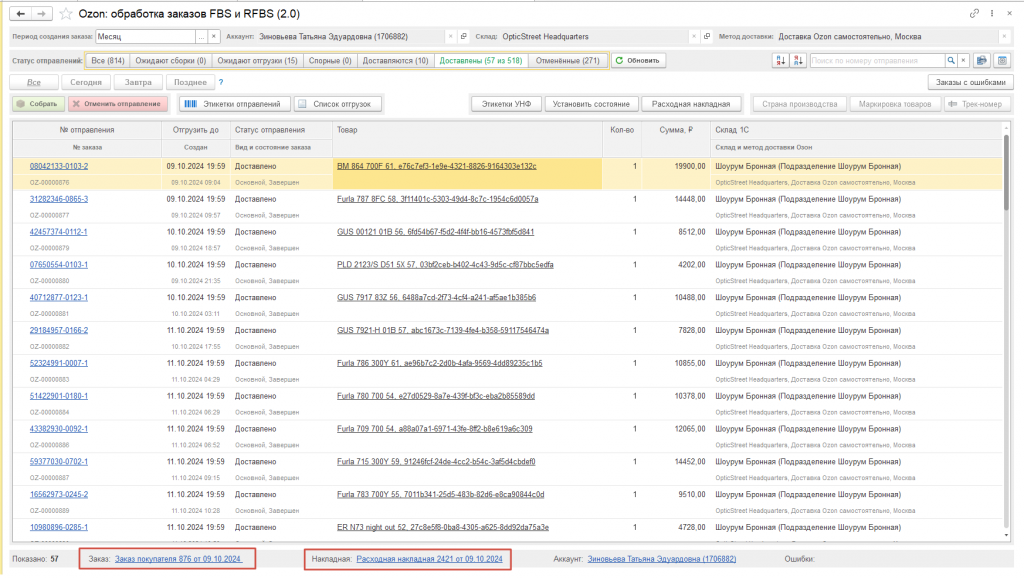Open the Account field's linked record icon
1024x578 pixels.
[464, 37]
